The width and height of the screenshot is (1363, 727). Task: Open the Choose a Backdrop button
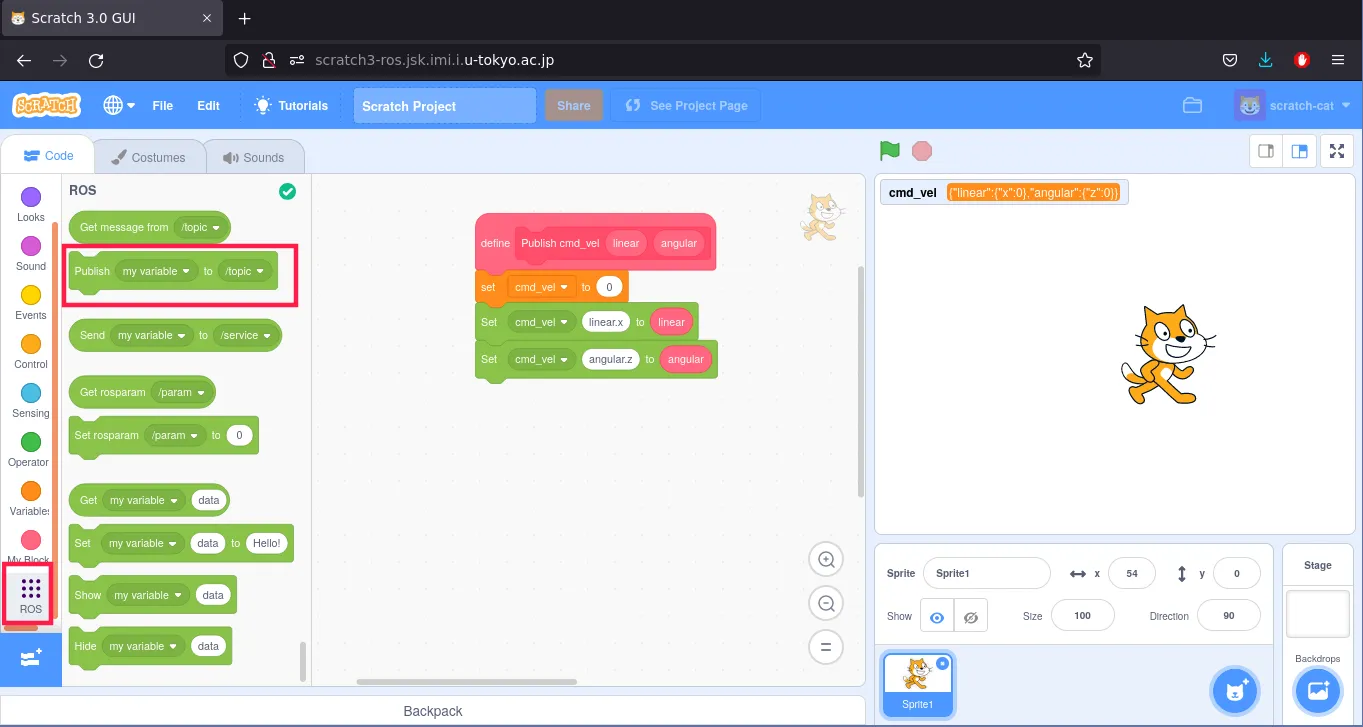tap(1317, 690)
